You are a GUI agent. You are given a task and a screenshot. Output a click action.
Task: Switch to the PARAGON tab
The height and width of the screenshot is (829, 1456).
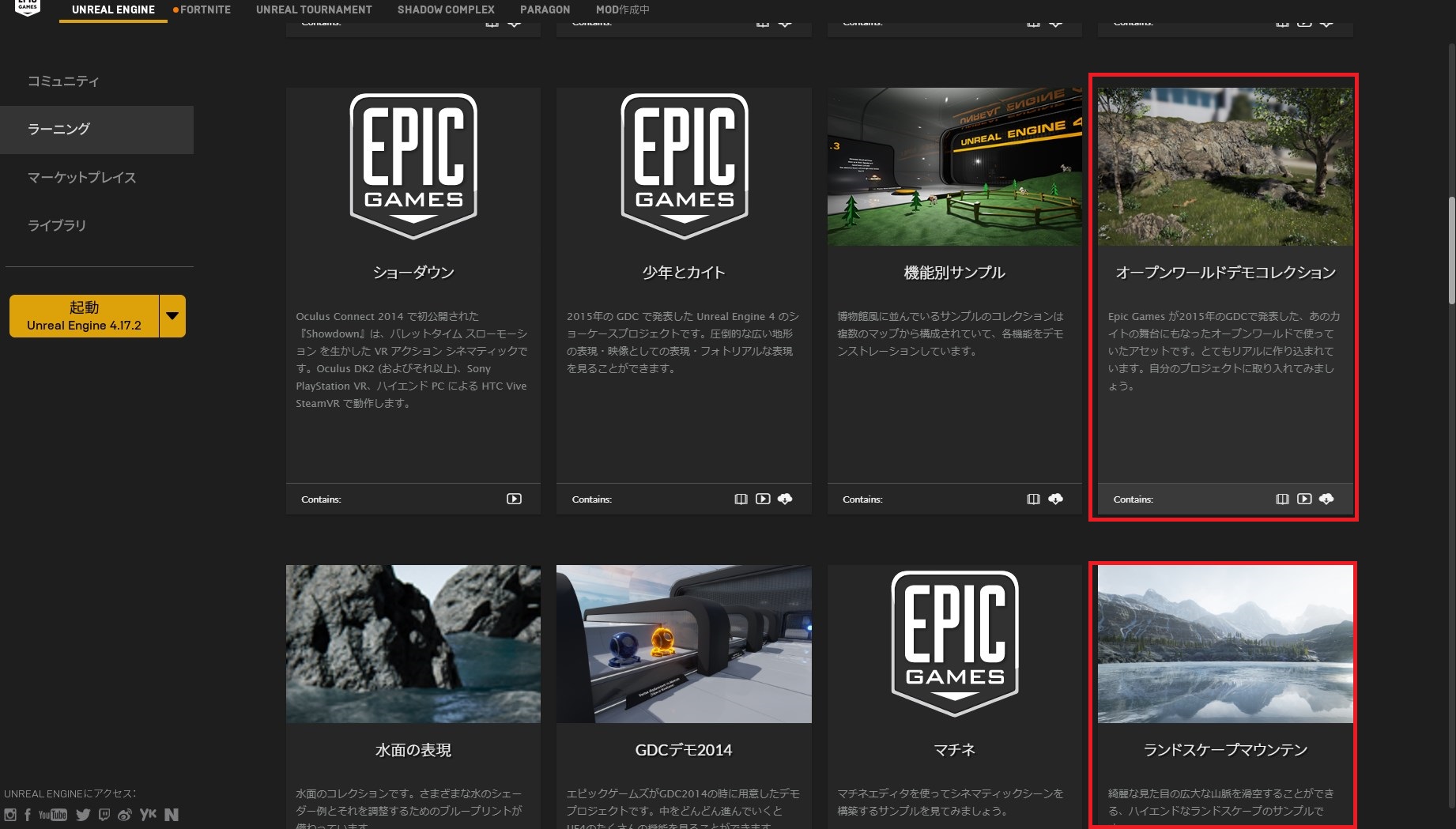[x=545, y=9]
